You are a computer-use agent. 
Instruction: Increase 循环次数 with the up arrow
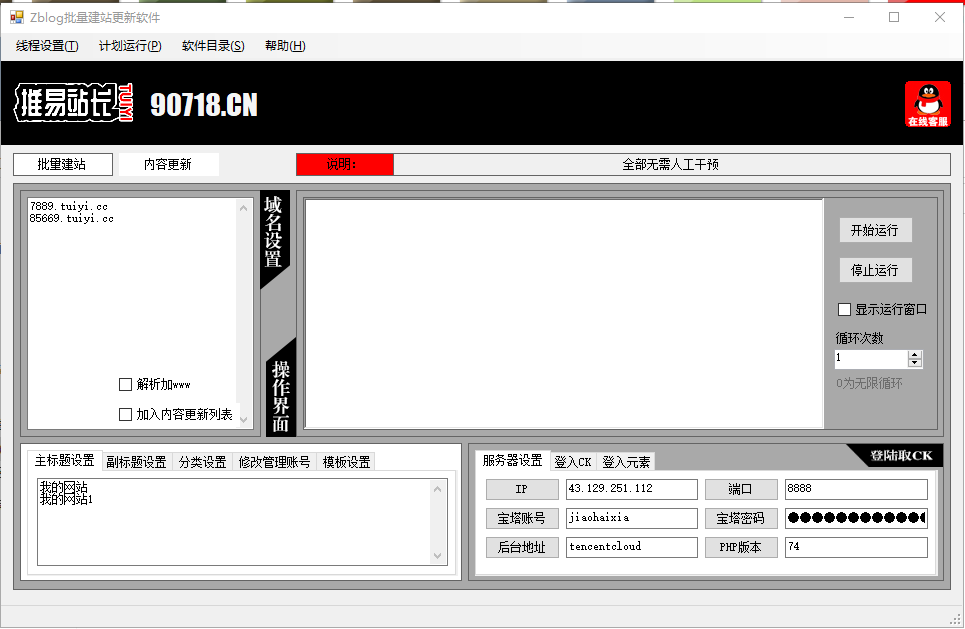pyautogui.click(x=915, y=355)
